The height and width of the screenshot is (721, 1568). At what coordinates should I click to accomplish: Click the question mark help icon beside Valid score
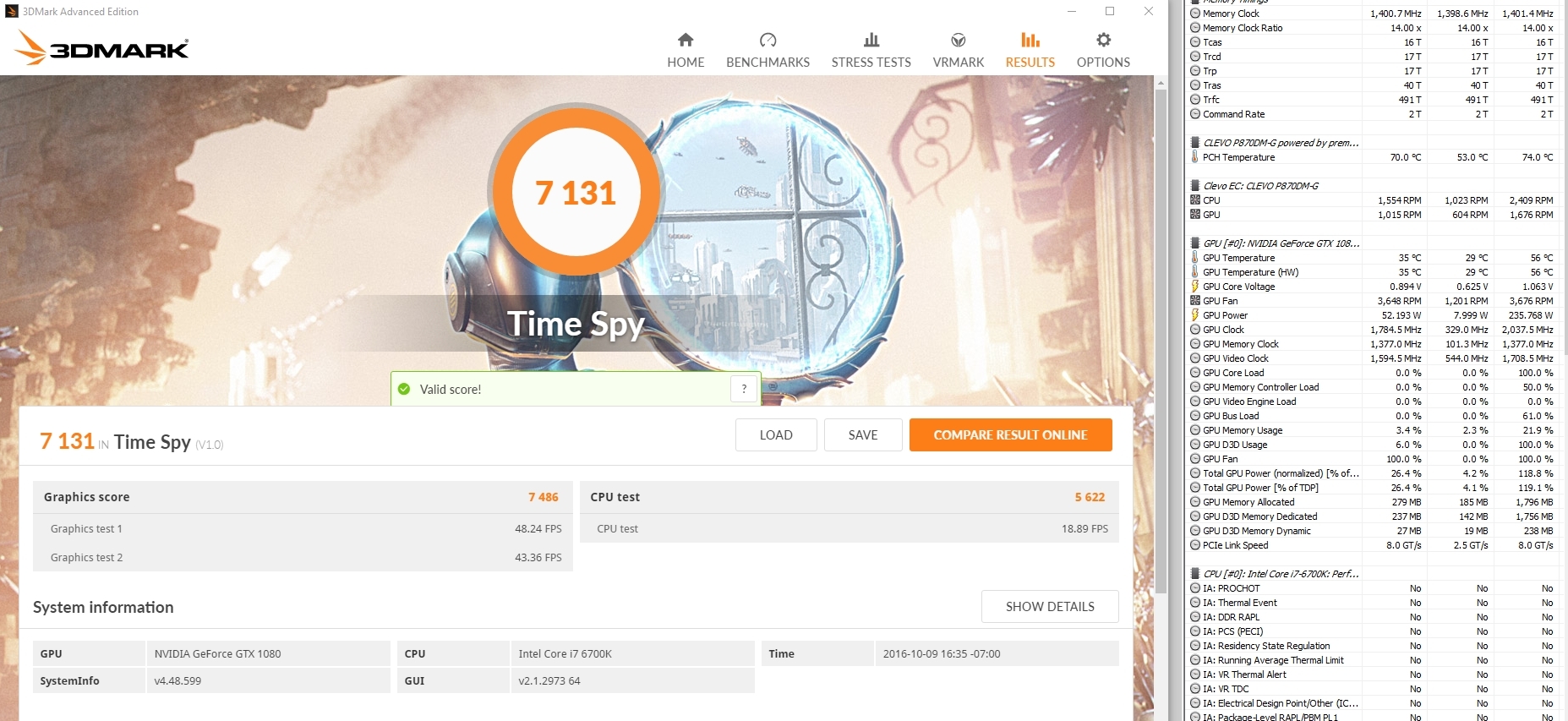coord(744,389)
